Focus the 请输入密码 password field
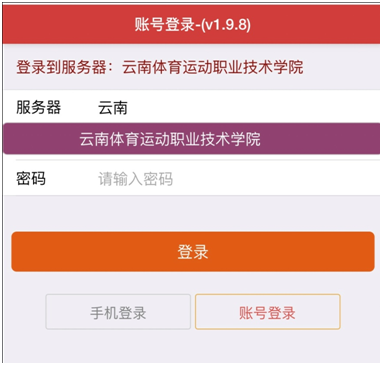This screenshot has height=365, width=382. (x=239, y=179)
